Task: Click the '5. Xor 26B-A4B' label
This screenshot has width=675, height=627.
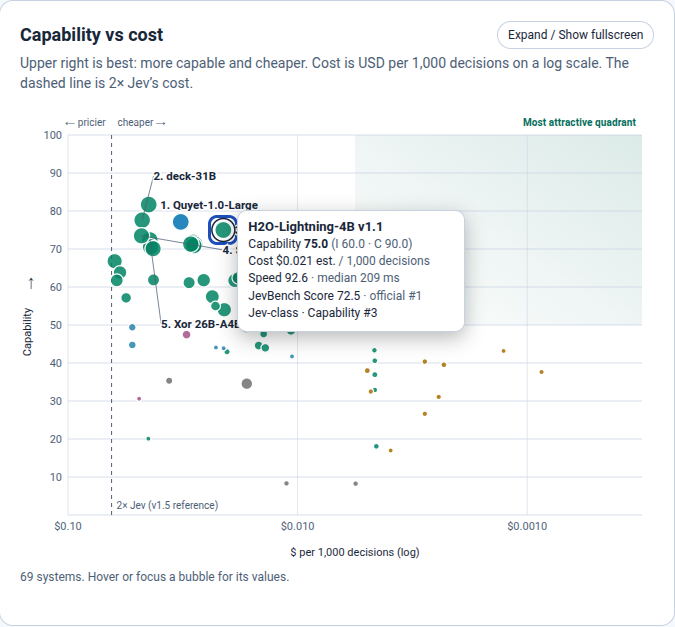Action: (200, 324)
